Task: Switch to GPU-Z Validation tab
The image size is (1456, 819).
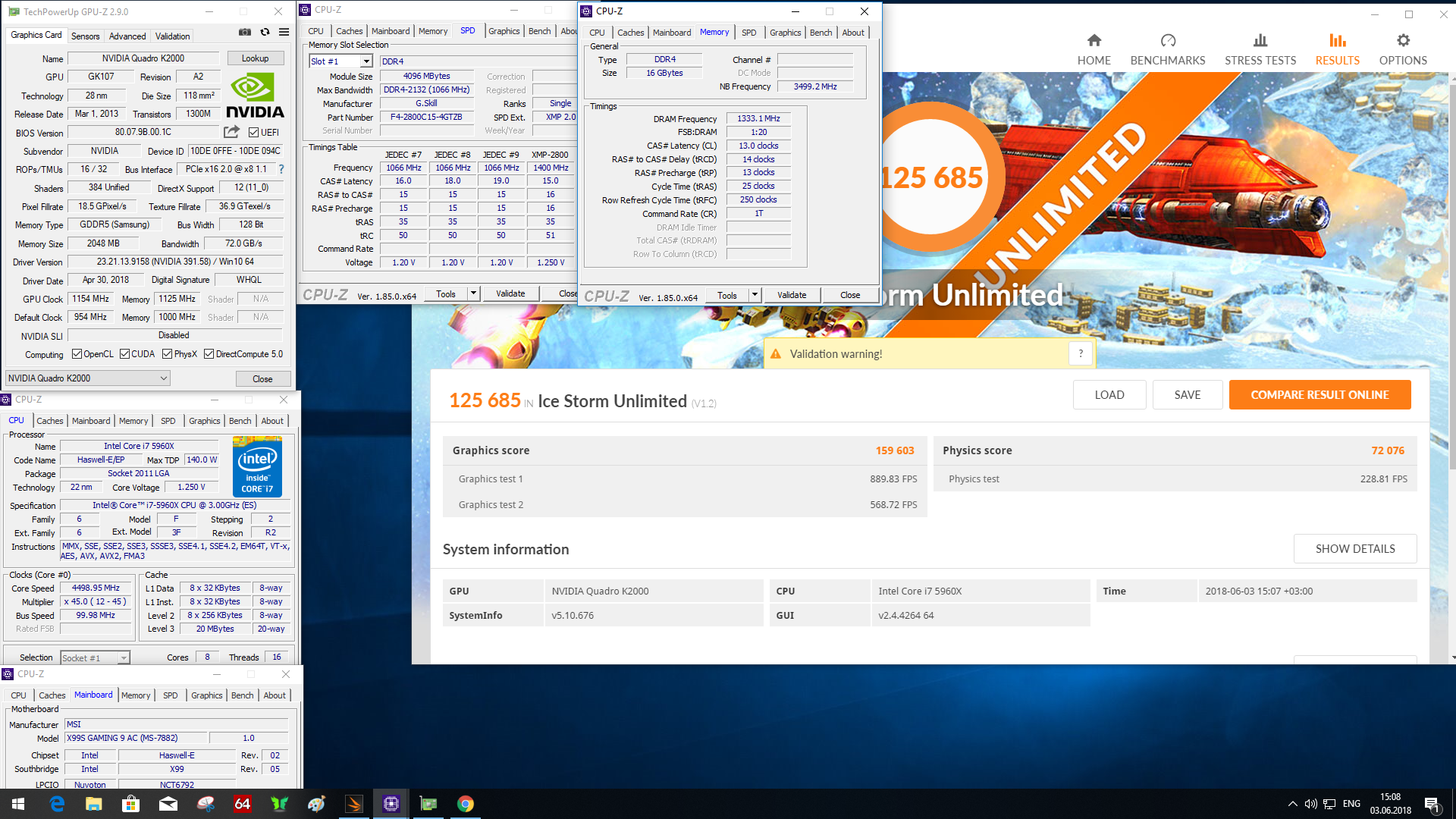Action: [x=172, y=36]
